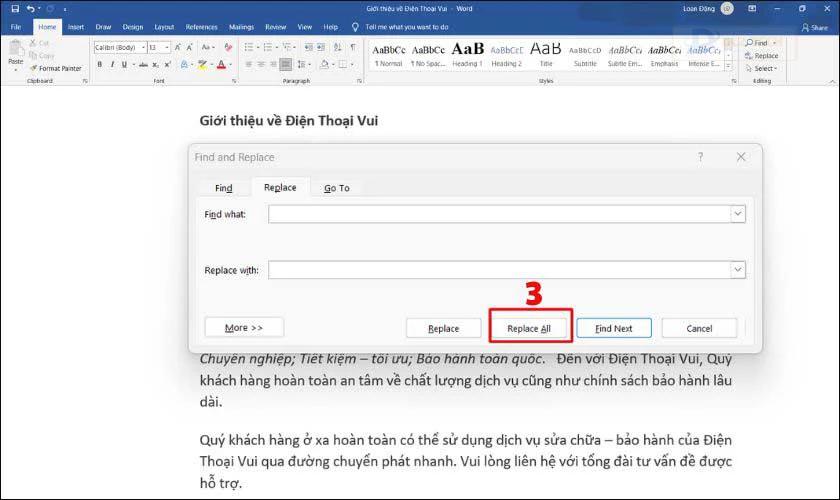Click the Share button
Image resolution: width=840 pixels, height=500 pixels.
point(814,27)
